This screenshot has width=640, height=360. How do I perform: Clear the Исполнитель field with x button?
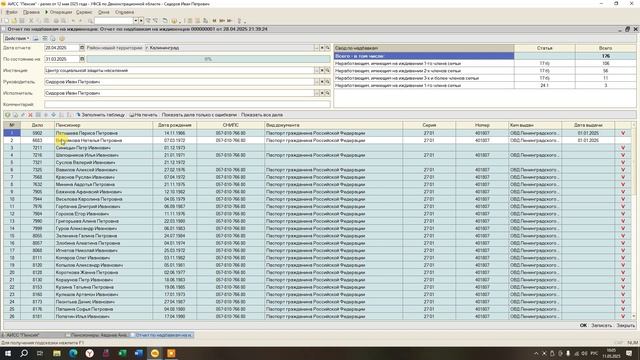[x=322, y=93]
